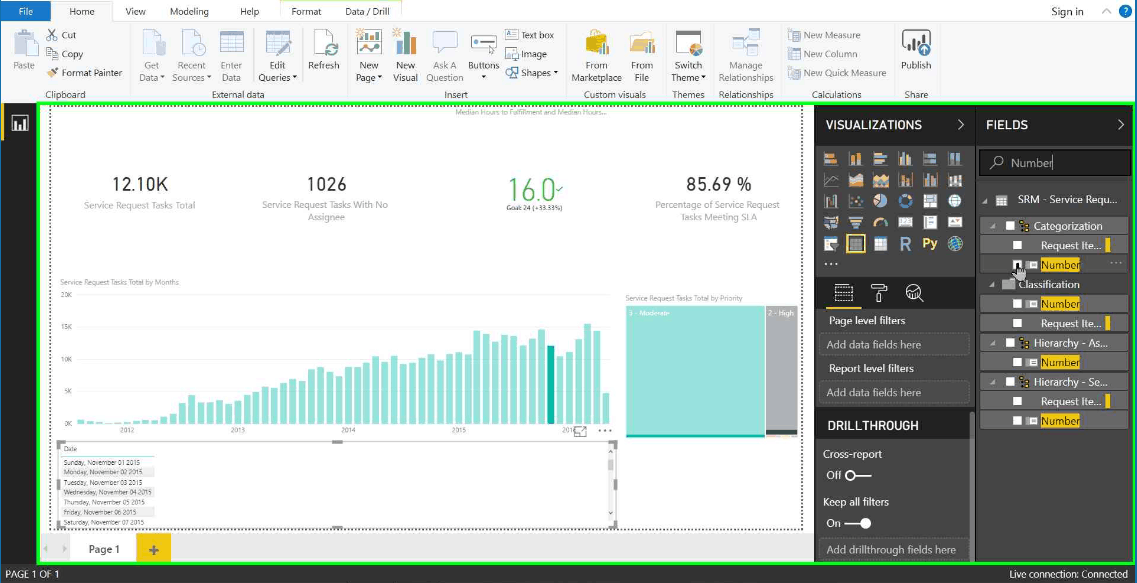This screenshot has height=583, width=1137.
Task: Collapse the Fields pane chevron
Action: (1121, 125)
